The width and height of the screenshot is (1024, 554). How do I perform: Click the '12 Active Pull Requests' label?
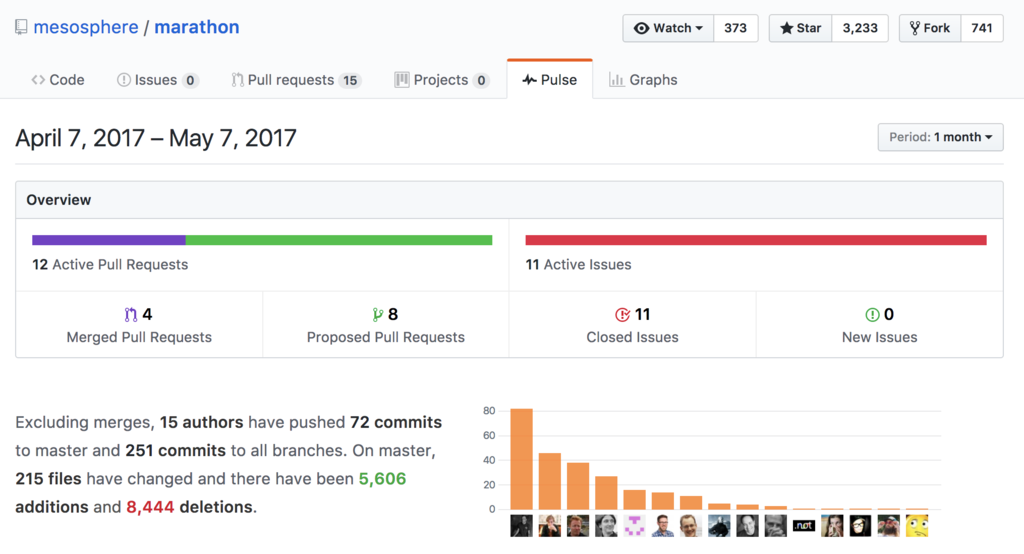[110, 265]
